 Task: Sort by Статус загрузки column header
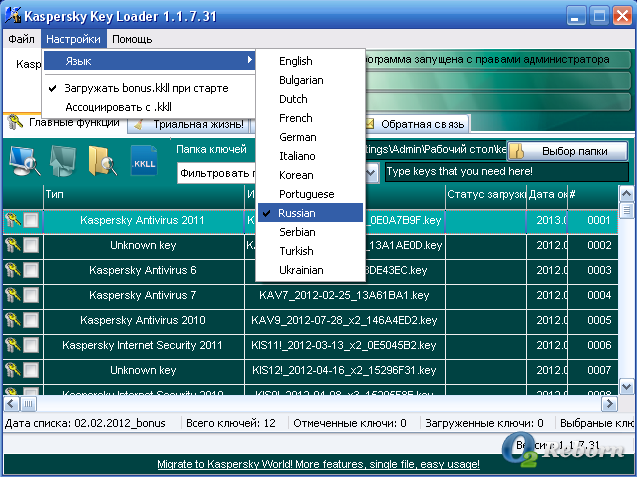[x=486, y=195]
